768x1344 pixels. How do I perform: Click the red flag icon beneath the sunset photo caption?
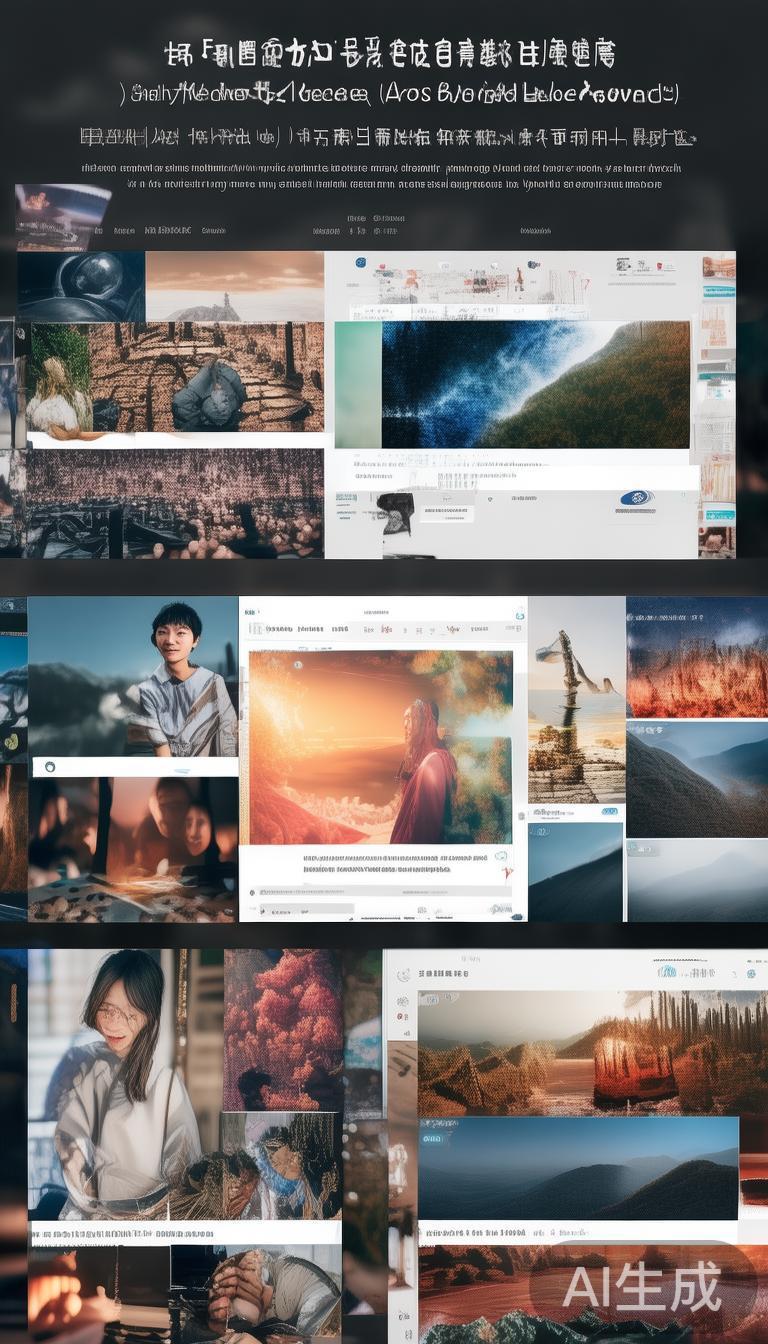tap(507, 873)
